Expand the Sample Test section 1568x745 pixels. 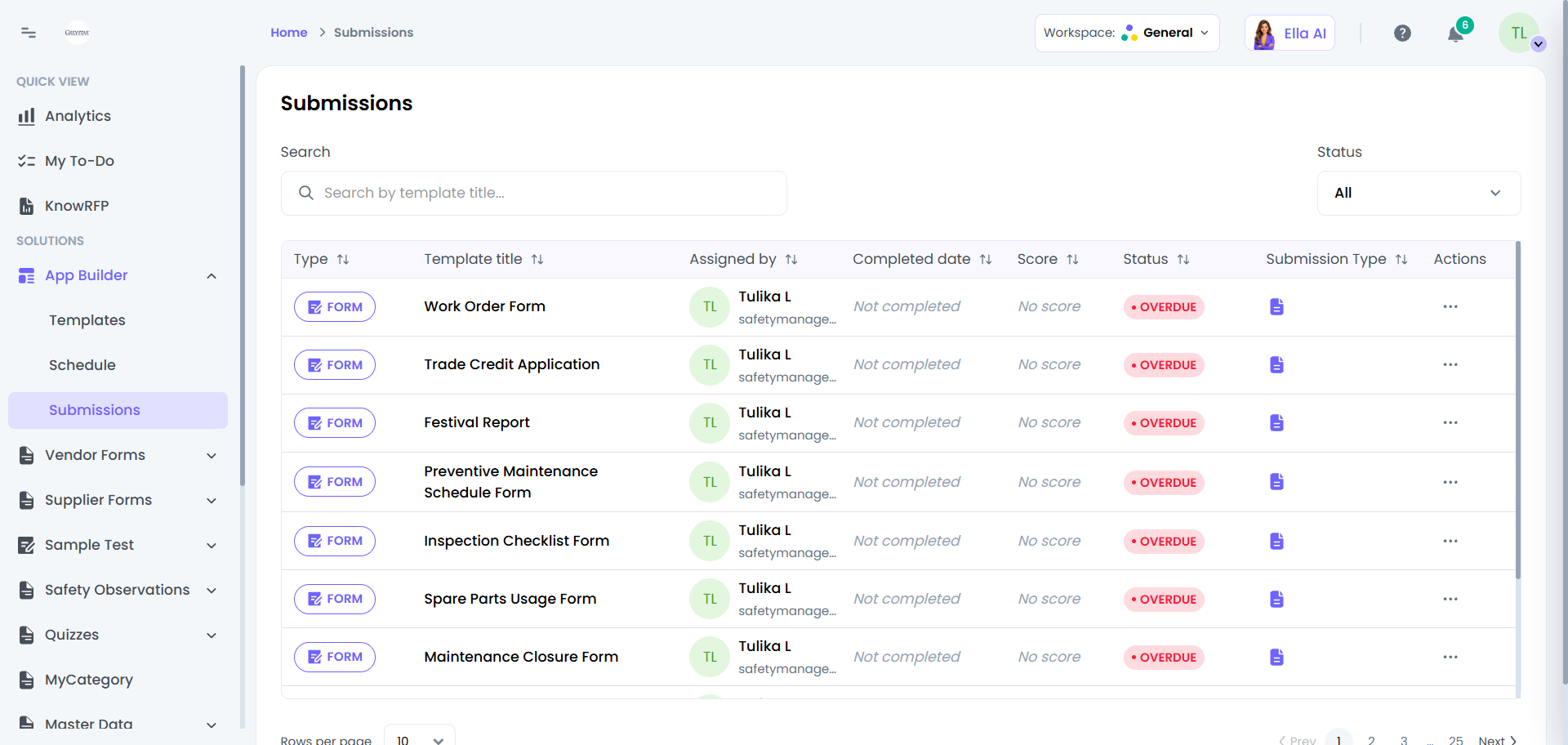[x=212, y=546]
